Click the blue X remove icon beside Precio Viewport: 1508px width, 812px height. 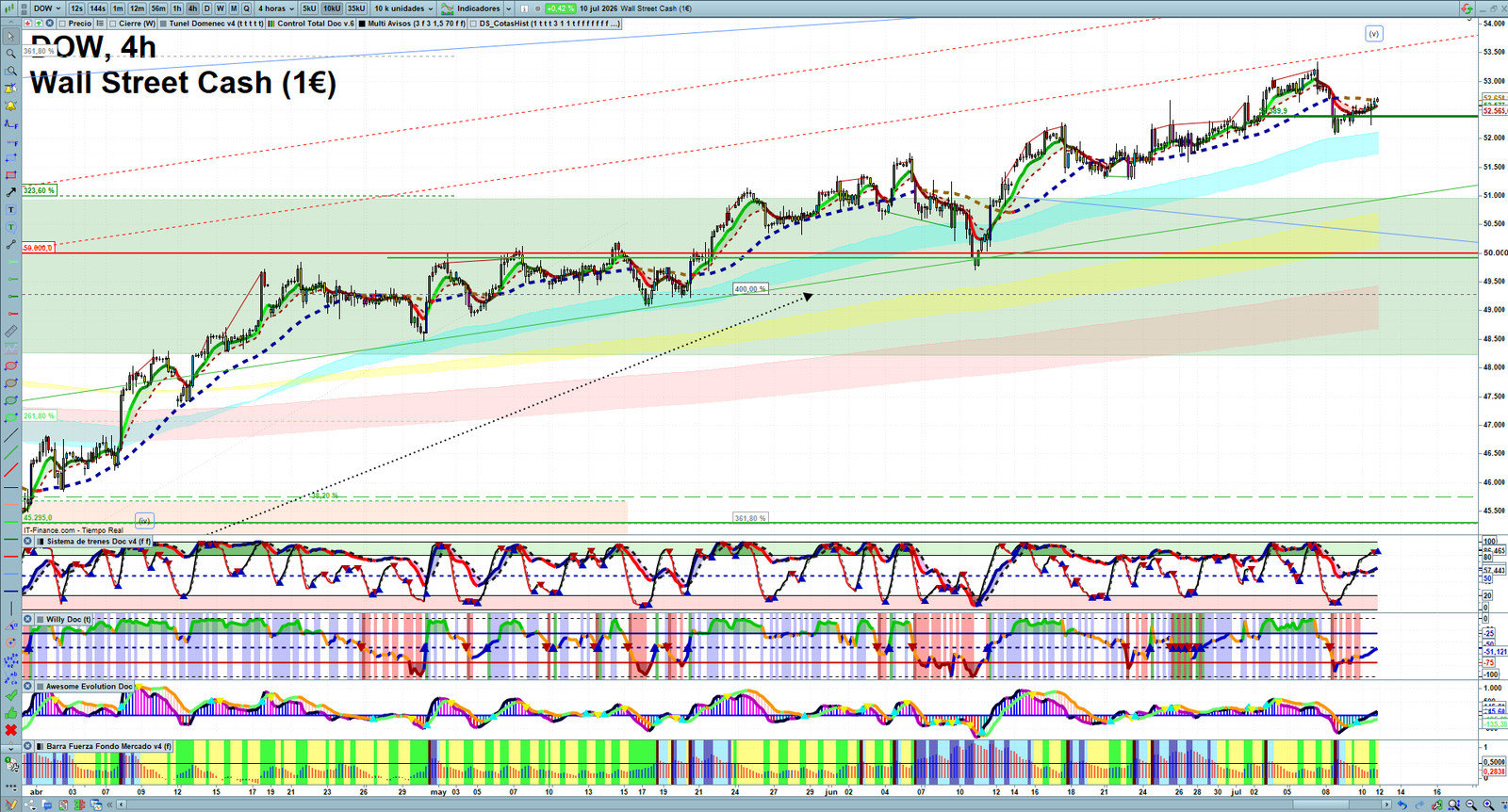tap(49, 24)
